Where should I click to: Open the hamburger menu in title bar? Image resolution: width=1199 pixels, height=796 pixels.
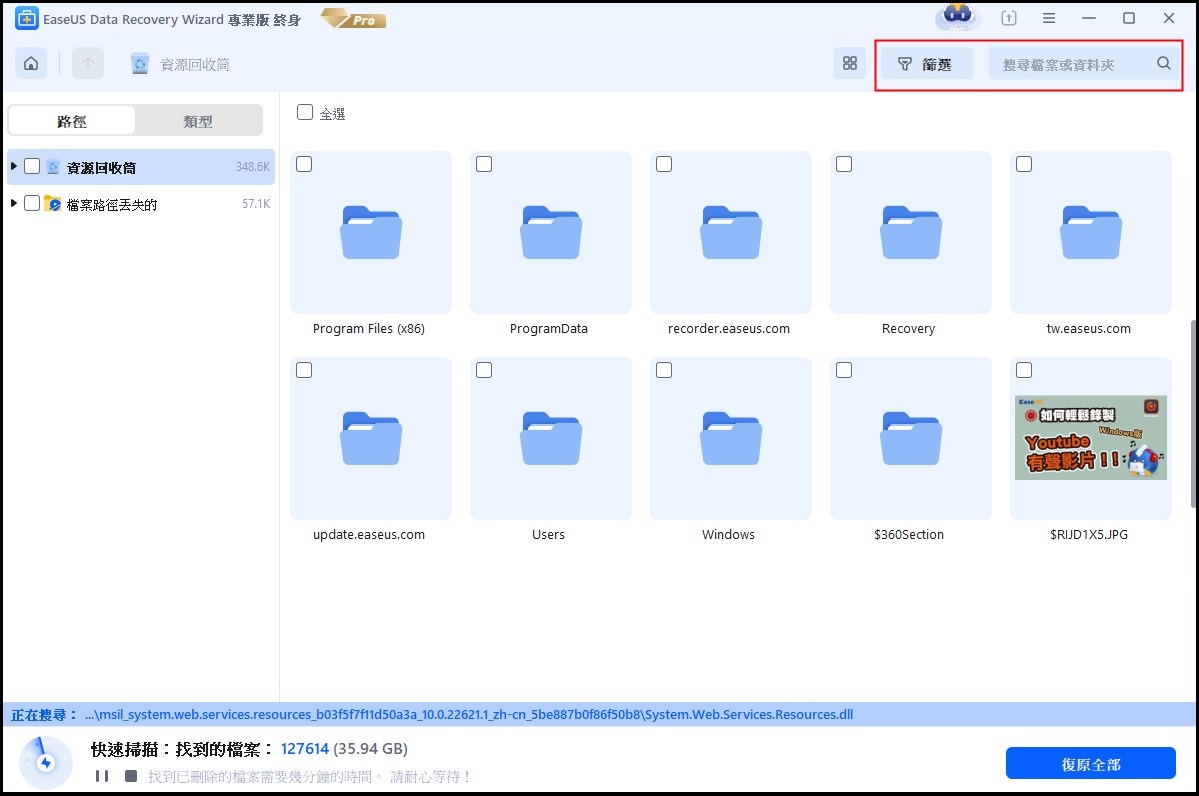point(1049,18)
